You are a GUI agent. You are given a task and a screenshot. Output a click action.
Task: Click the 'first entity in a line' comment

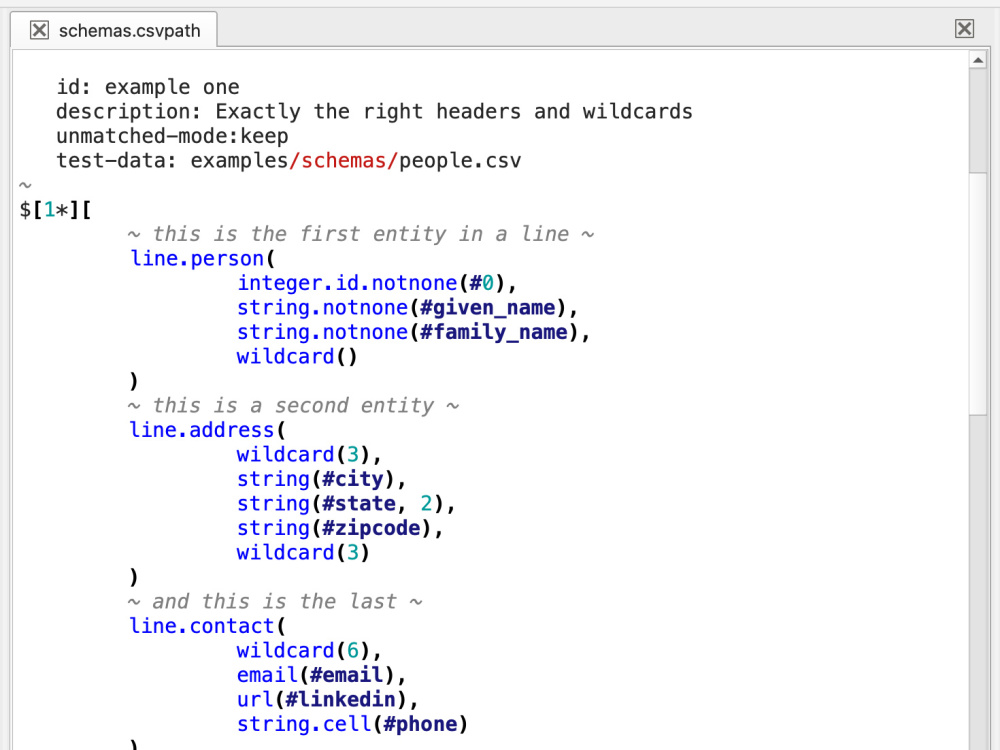point(361,234)
